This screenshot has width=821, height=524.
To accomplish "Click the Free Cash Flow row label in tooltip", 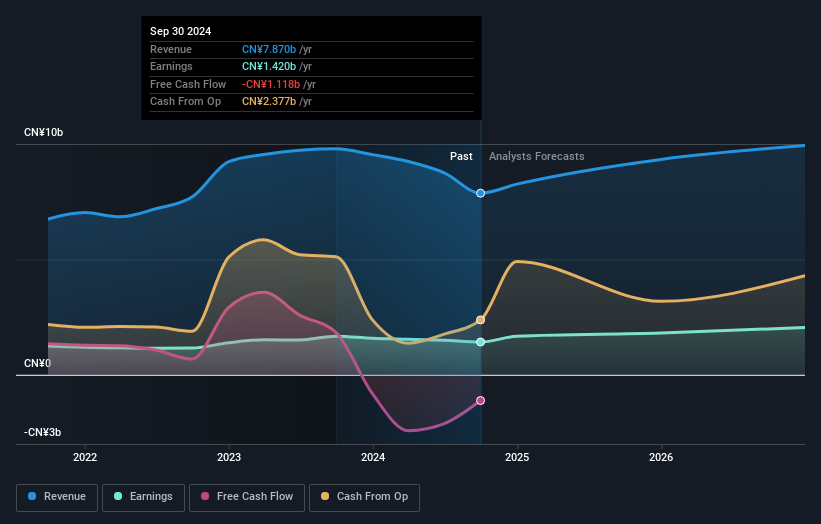I will click(188, 84).
